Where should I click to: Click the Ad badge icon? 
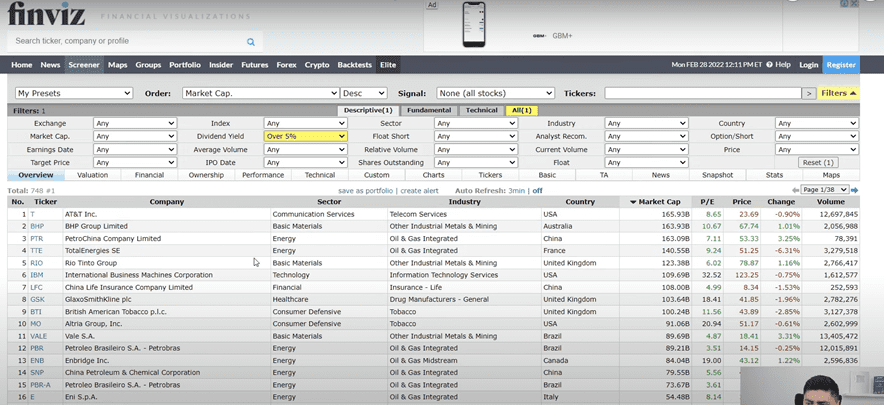click(433, 5)
